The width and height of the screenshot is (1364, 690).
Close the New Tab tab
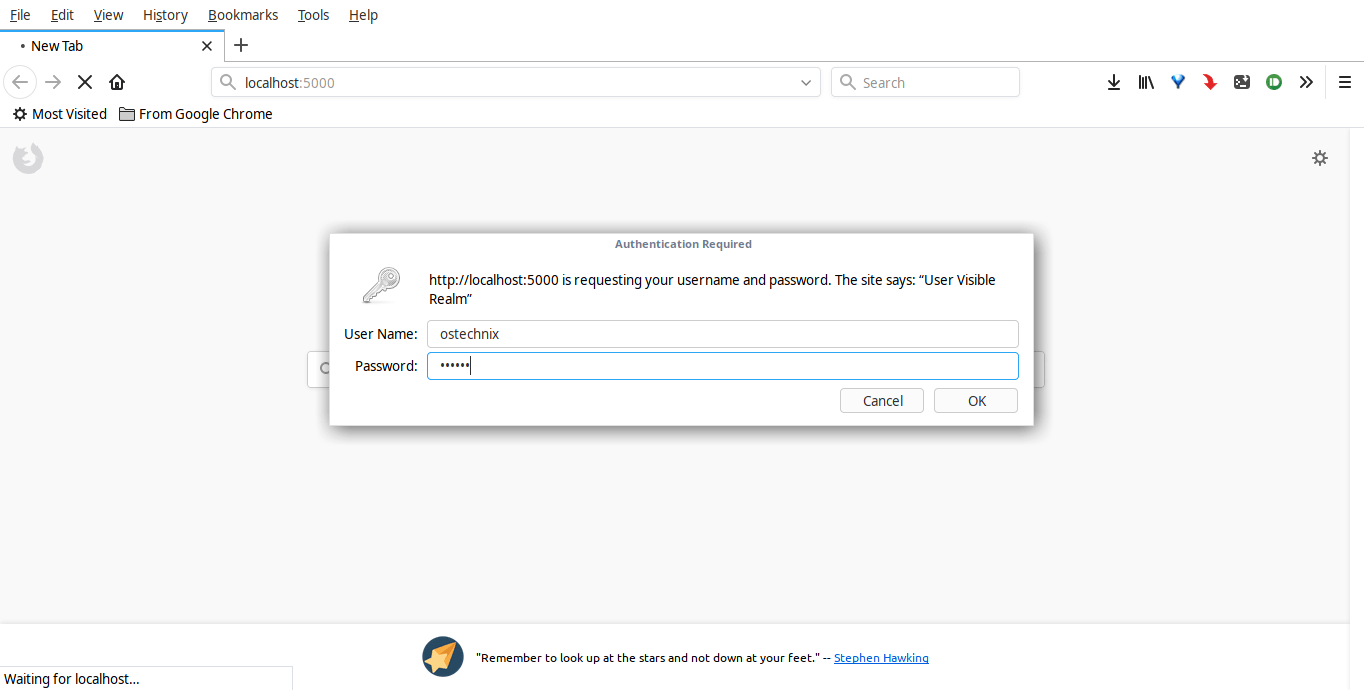pos(207,46)
